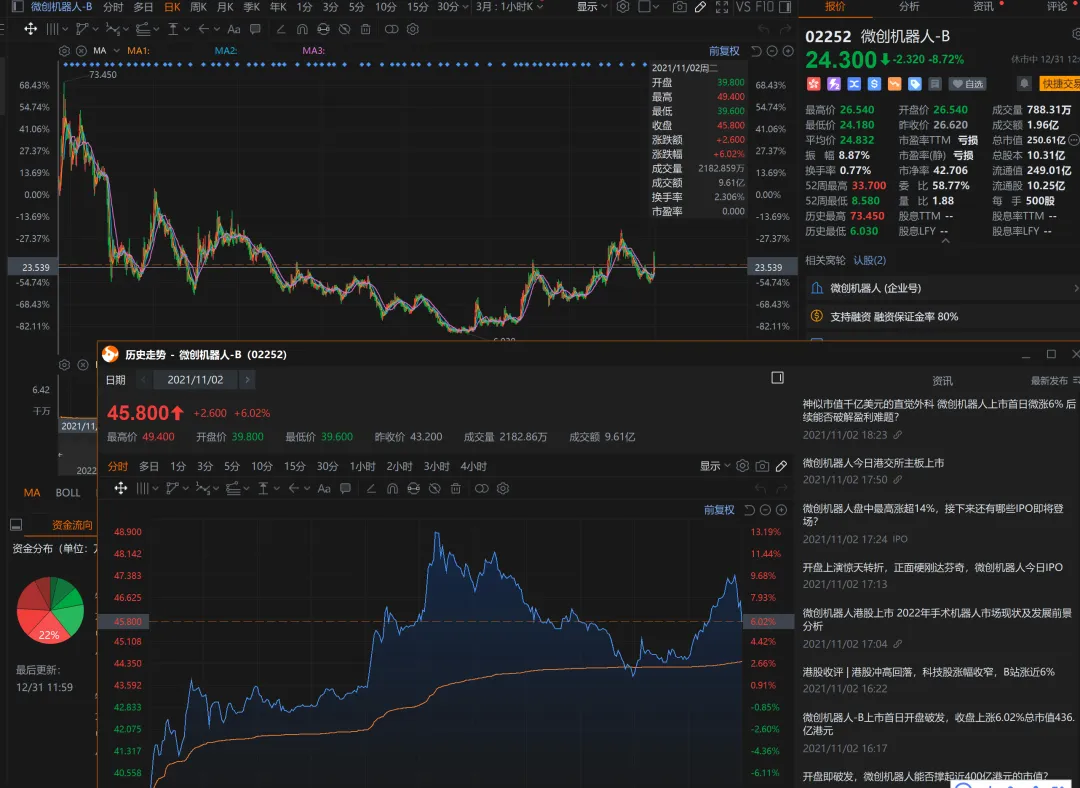Select the angle measure tool in main chart toolbar
Viewport: 1080px width, 788px height.
pyautogui.click(x=280, y=29)
